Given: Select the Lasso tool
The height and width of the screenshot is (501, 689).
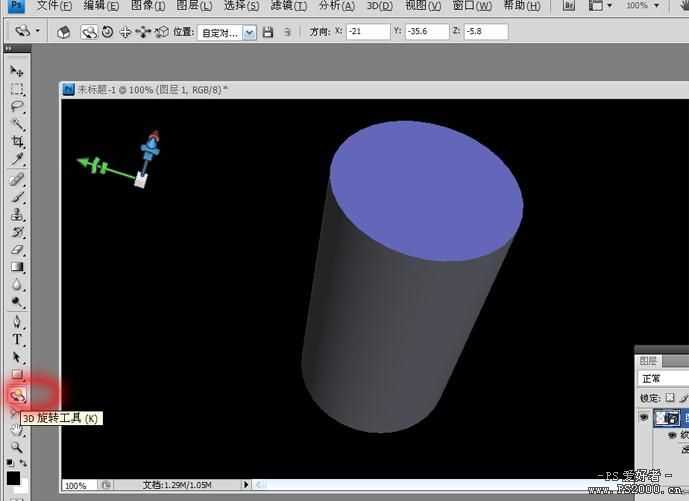Looking at the screenshot, I should (17, 106).
